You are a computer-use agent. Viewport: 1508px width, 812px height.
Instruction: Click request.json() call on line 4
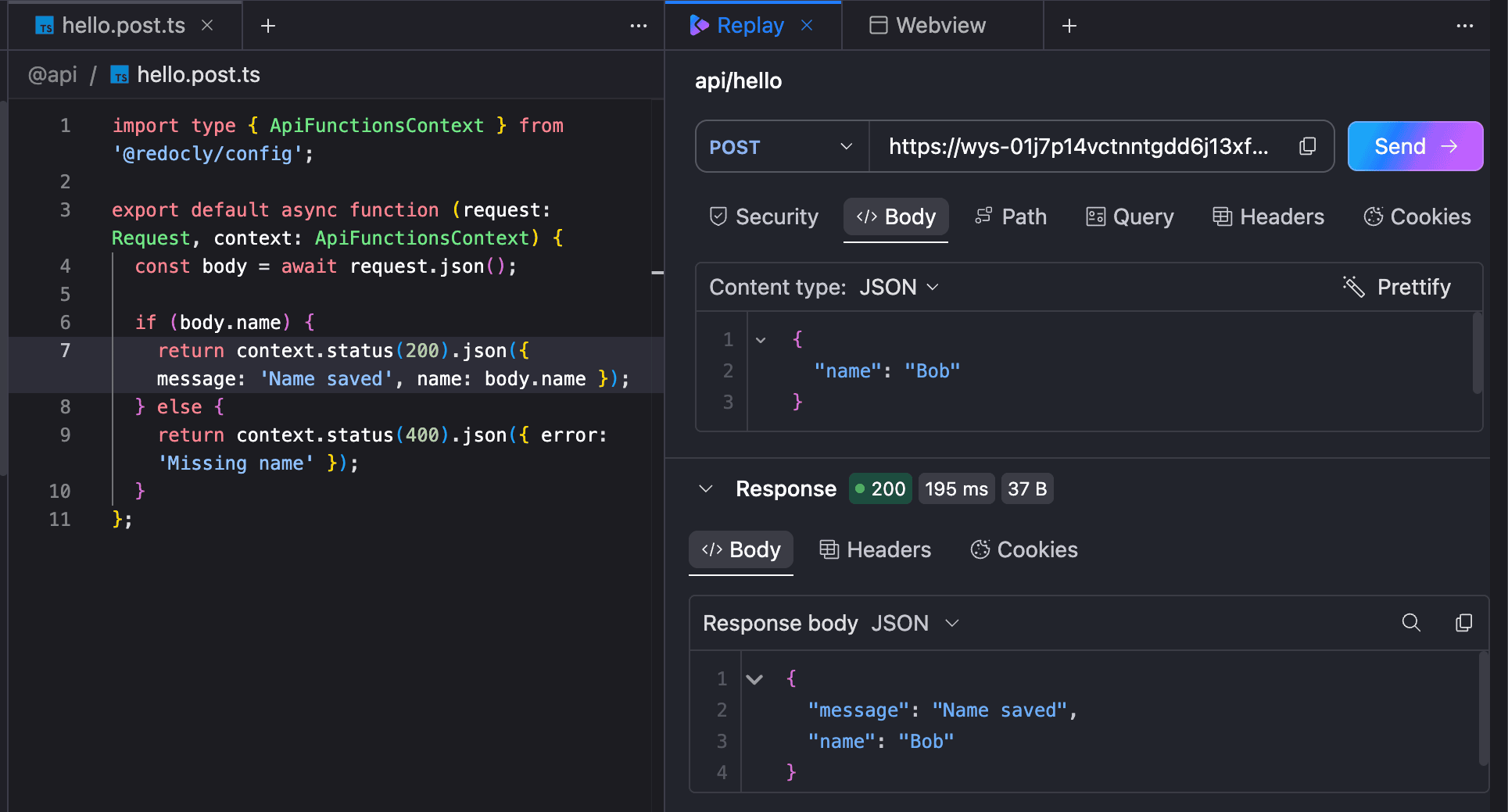(428, 266)
